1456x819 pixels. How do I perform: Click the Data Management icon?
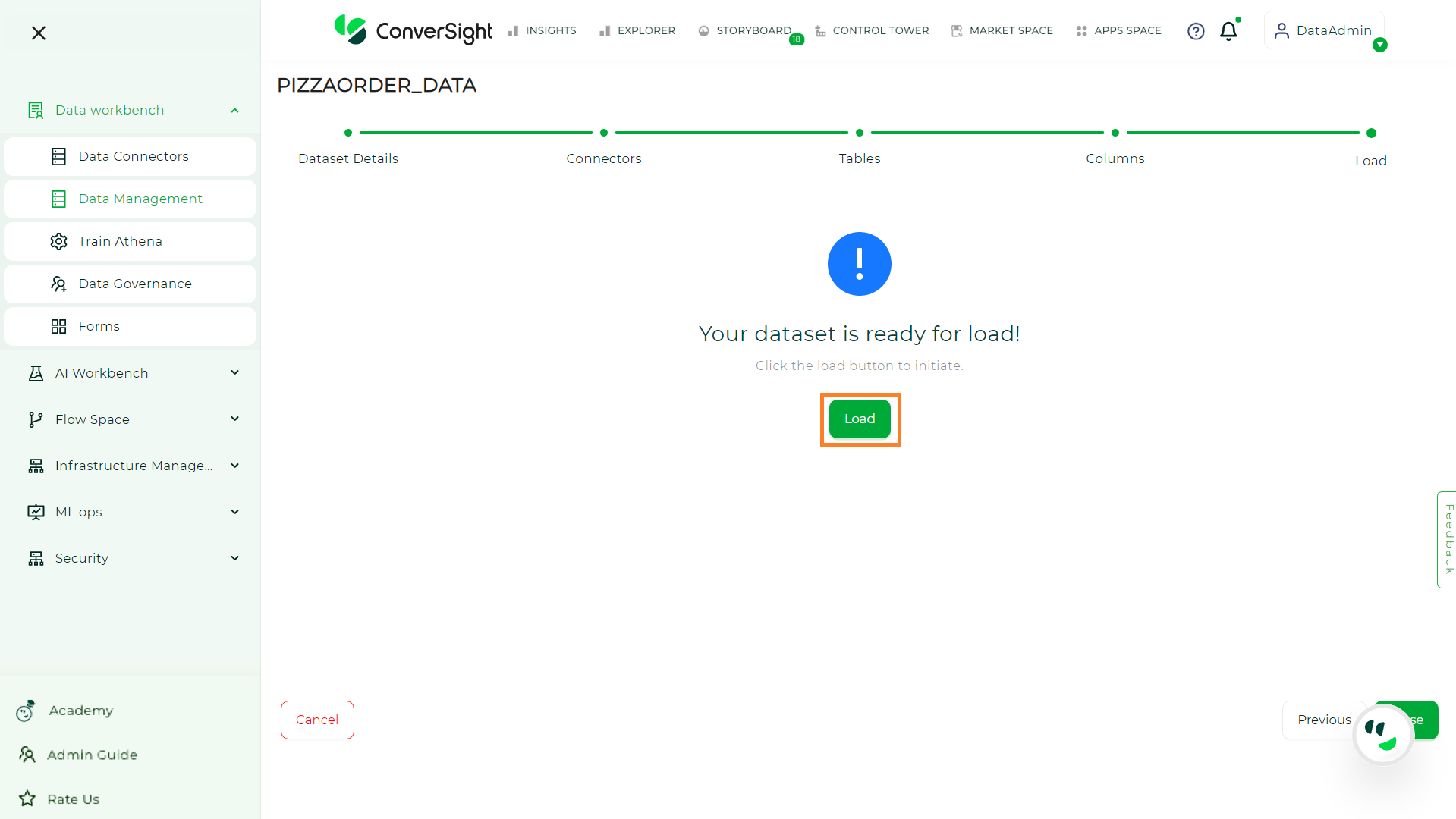click(58, 199)
